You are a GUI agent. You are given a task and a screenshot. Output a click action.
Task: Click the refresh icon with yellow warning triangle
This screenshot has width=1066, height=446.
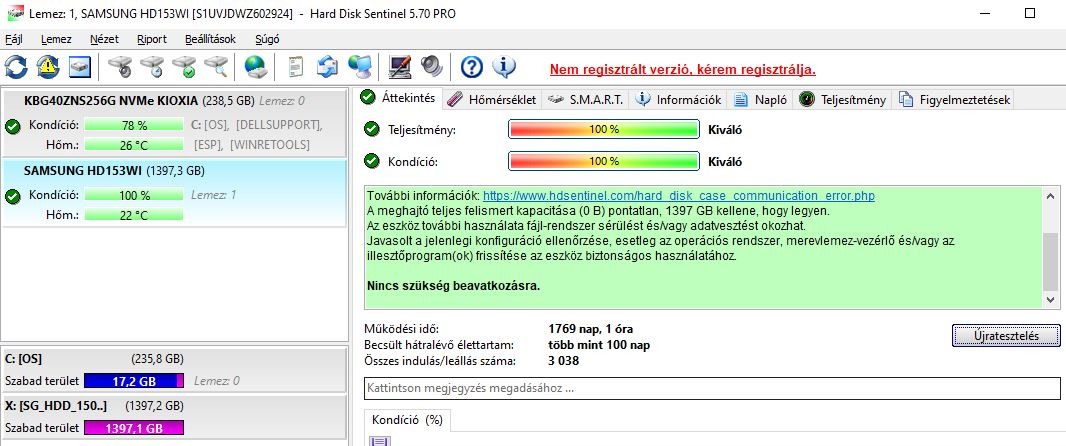point(48,67)
